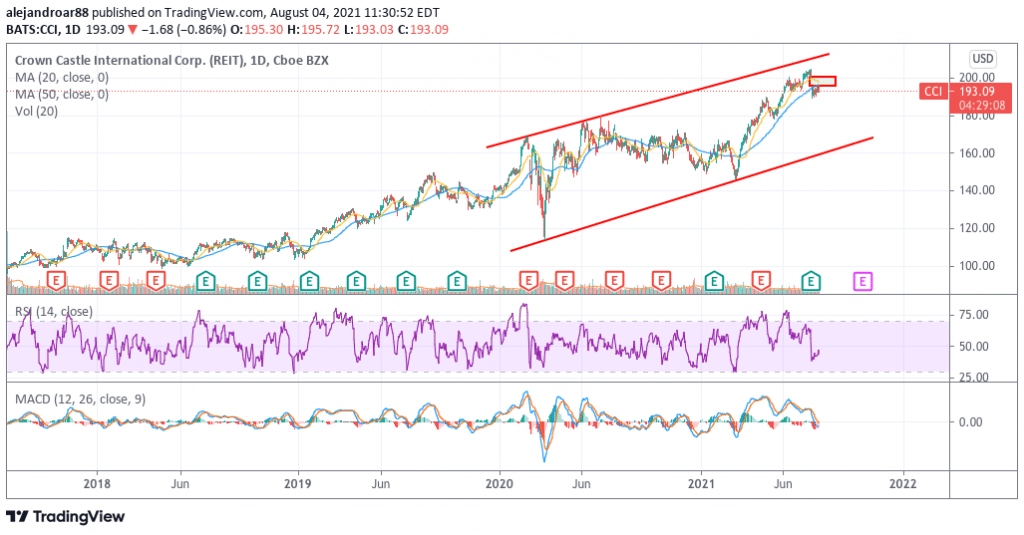Image resolution: width=1024 pixels, height=535 pixels.
Task: Click the 2022 date label on time axis
Action: point(903,484)
